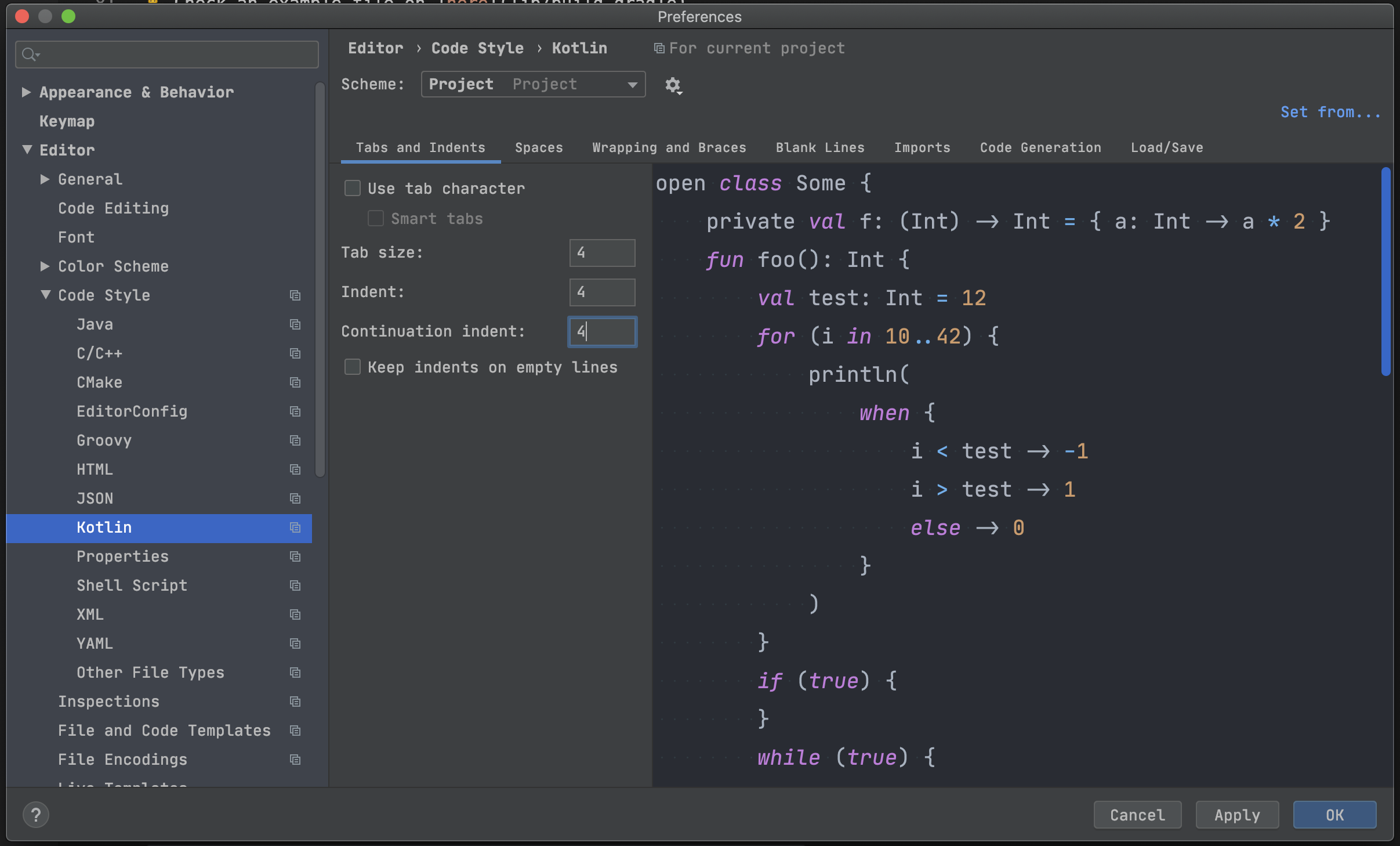Collapse the Code Style subsection
The image size is (1400, 846).
45,295
